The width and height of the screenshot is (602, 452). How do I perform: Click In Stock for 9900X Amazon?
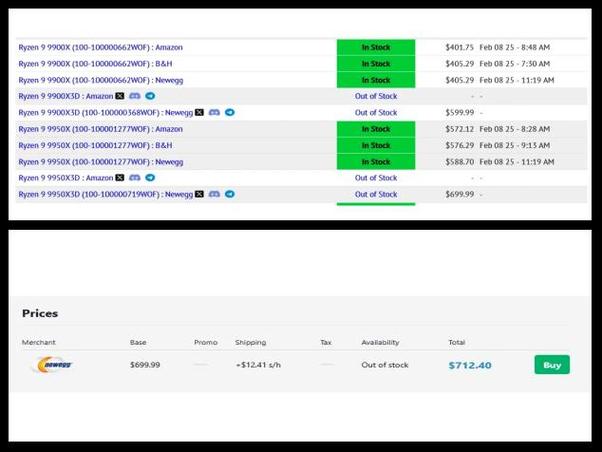[376, 47]
